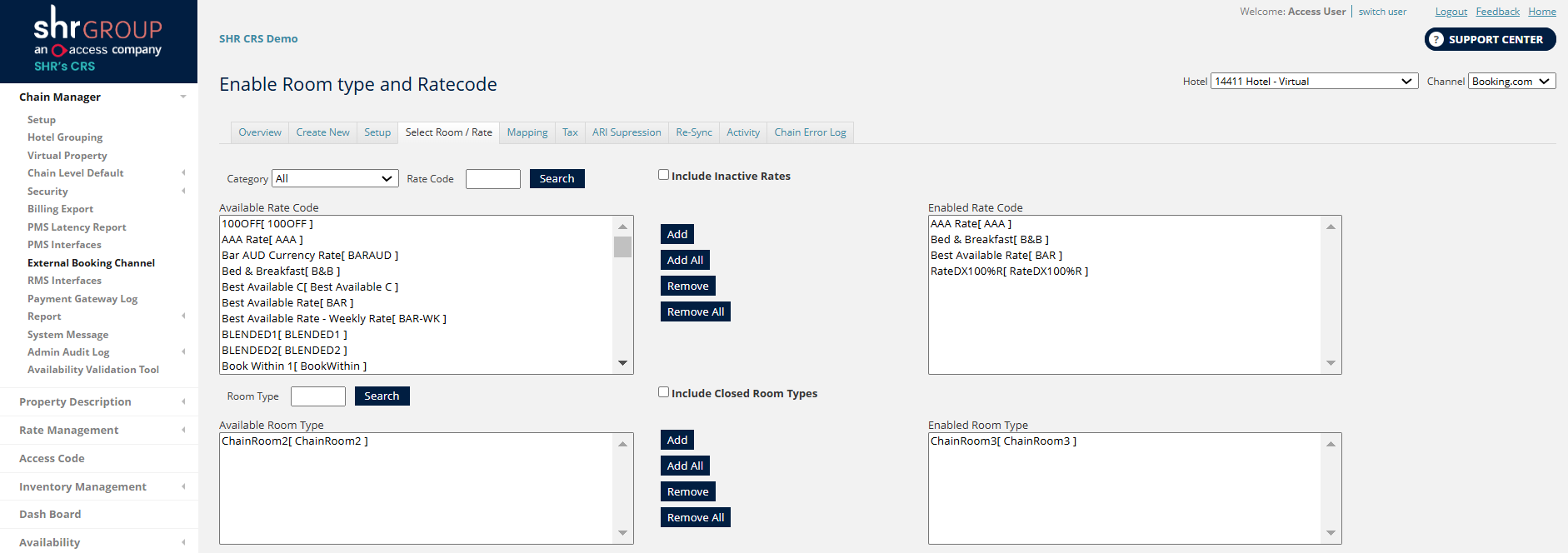This screenshot has height=553, width=1568.
Task: Click the Remove button for rate codes
Action: pos(688,286)
